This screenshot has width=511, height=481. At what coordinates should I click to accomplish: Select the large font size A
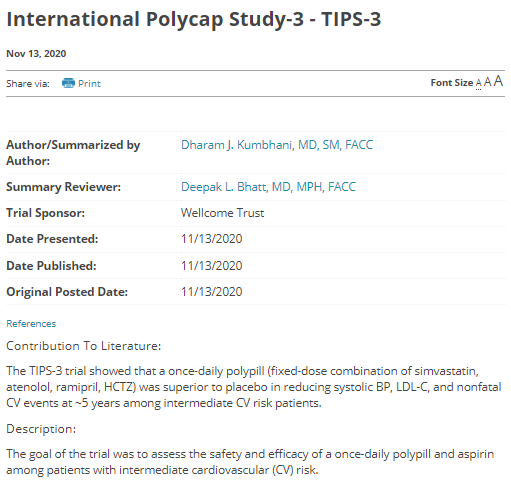(498, 81)
